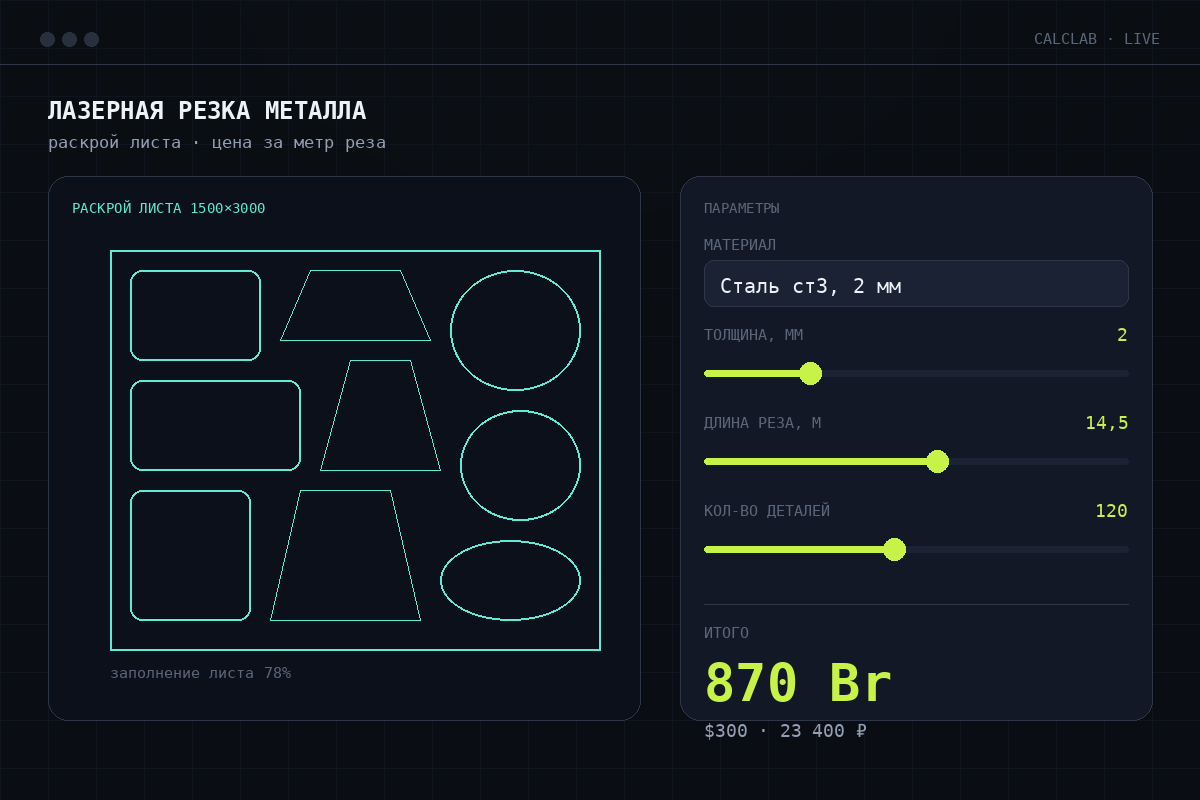Image resolution: width=1200 pixels, height=800 pixels.
Task: Click the $300 · 23 400 ₽ conversion line
Action: [785, 731]
